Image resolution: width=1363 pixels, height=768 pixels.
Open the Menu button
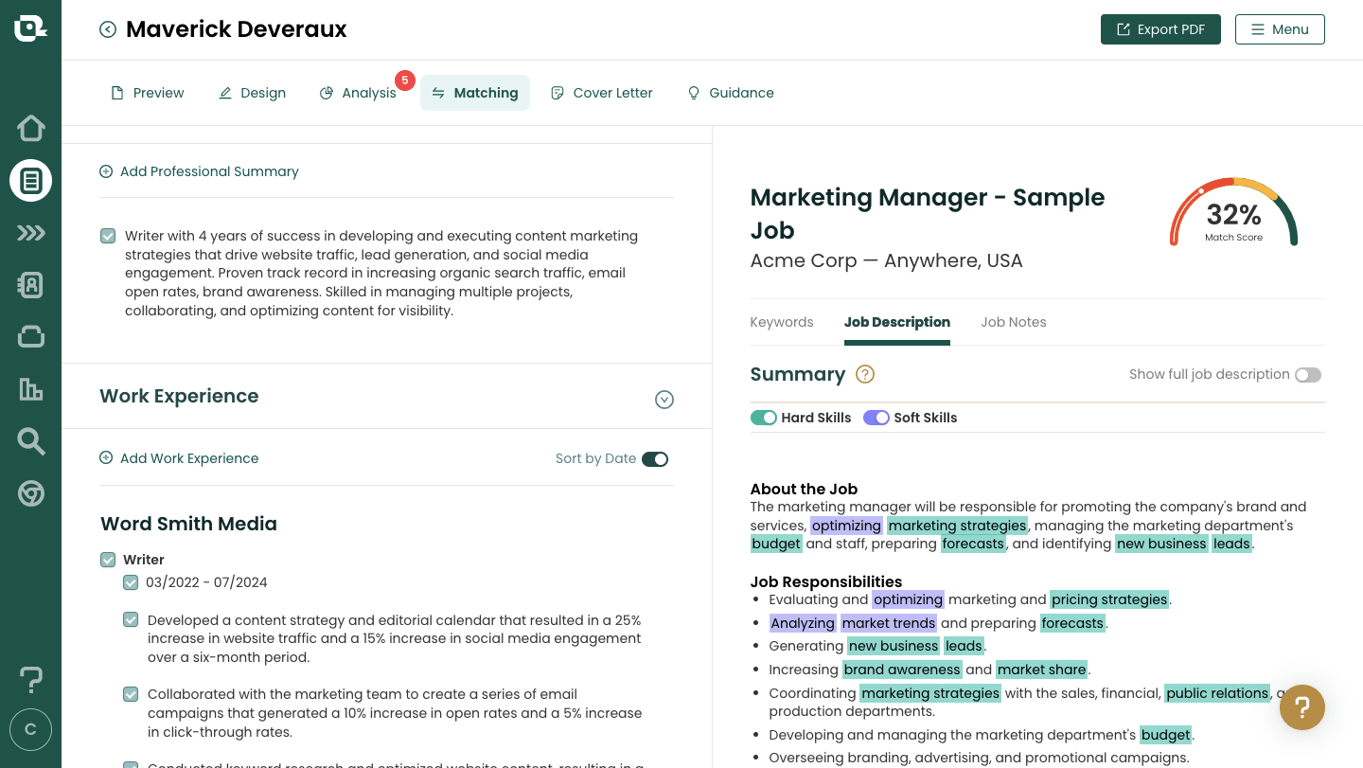[1279, 29]
